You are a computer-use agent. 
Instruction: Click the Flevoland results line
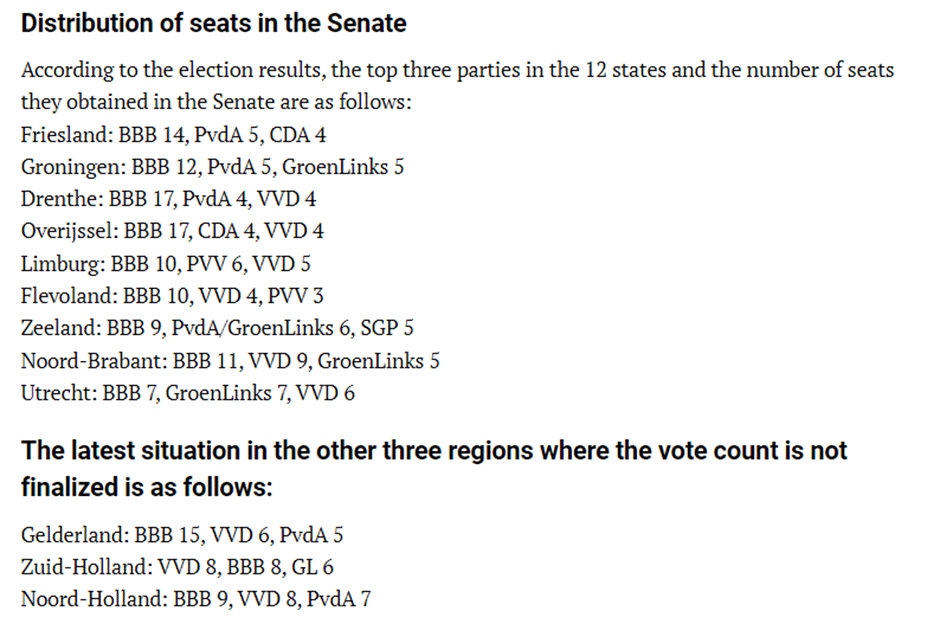(172, 296)
